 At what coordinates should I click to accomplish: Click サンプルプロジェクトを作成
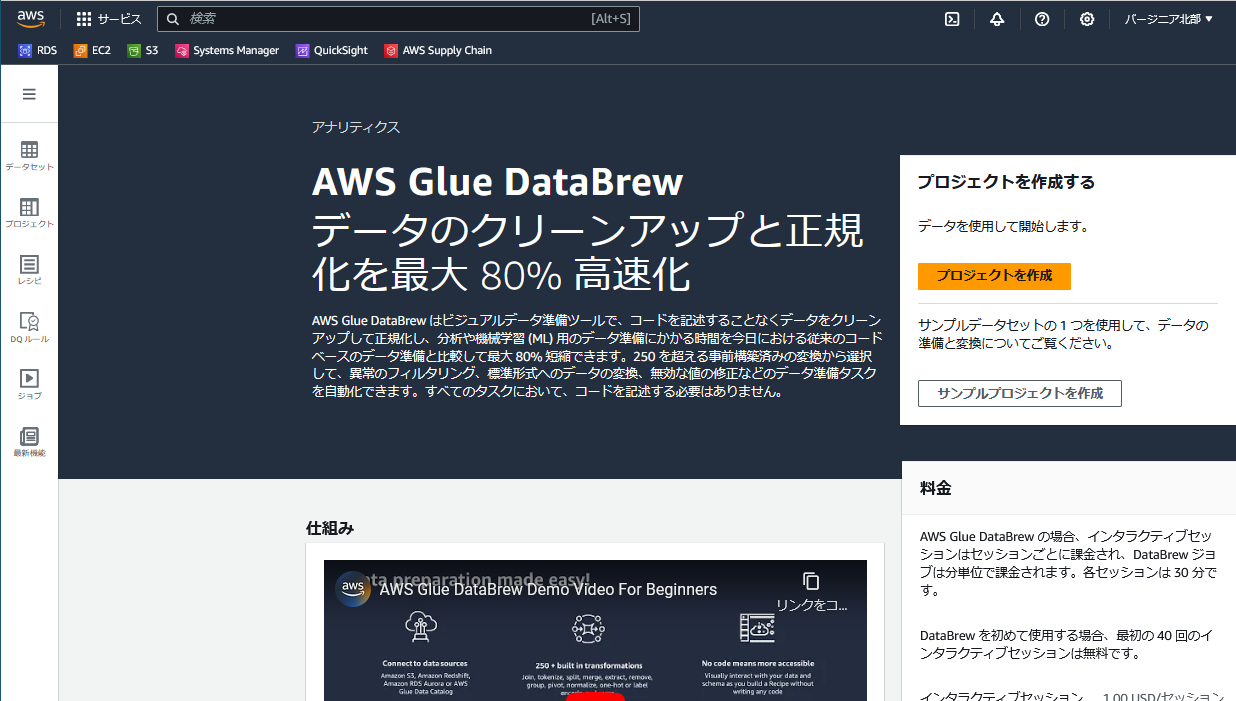[1019, 393]
